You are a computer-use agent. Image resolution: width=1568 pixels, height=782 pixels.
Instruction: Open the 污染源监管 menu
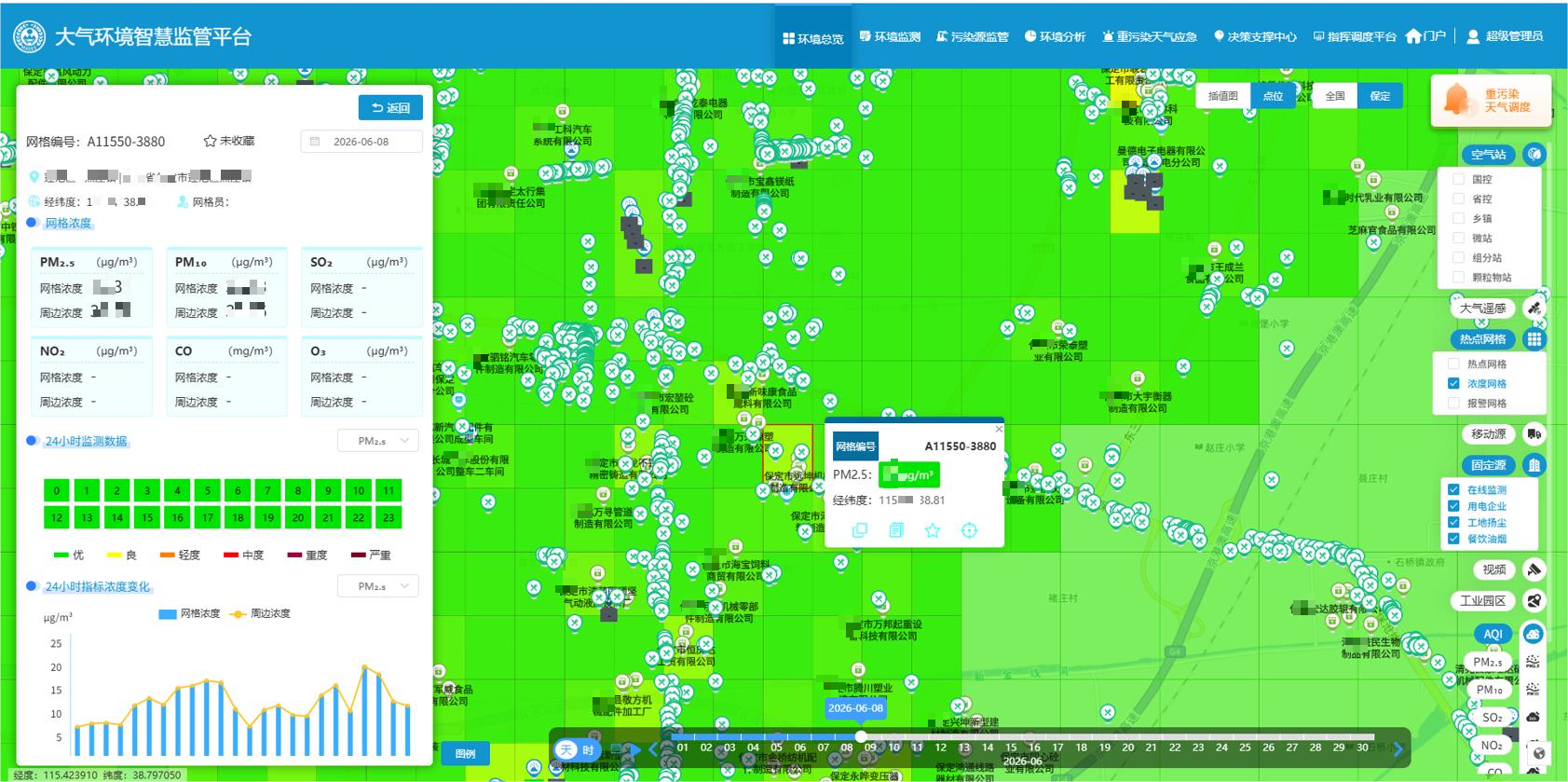[x=973, y=36]
